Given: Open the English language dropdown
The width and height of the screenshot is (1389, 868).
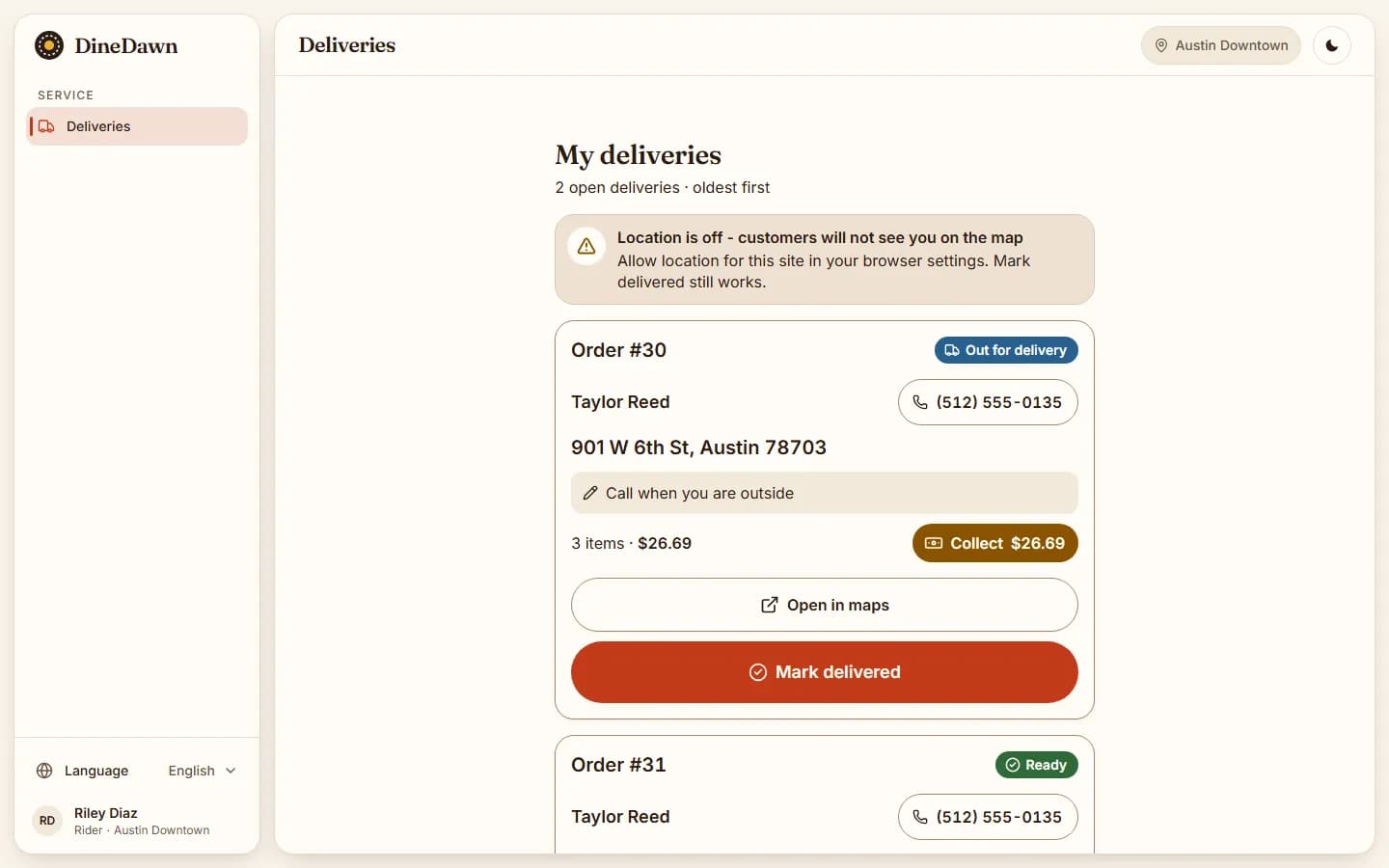Looking at the screenshot, I should [202, 771].
